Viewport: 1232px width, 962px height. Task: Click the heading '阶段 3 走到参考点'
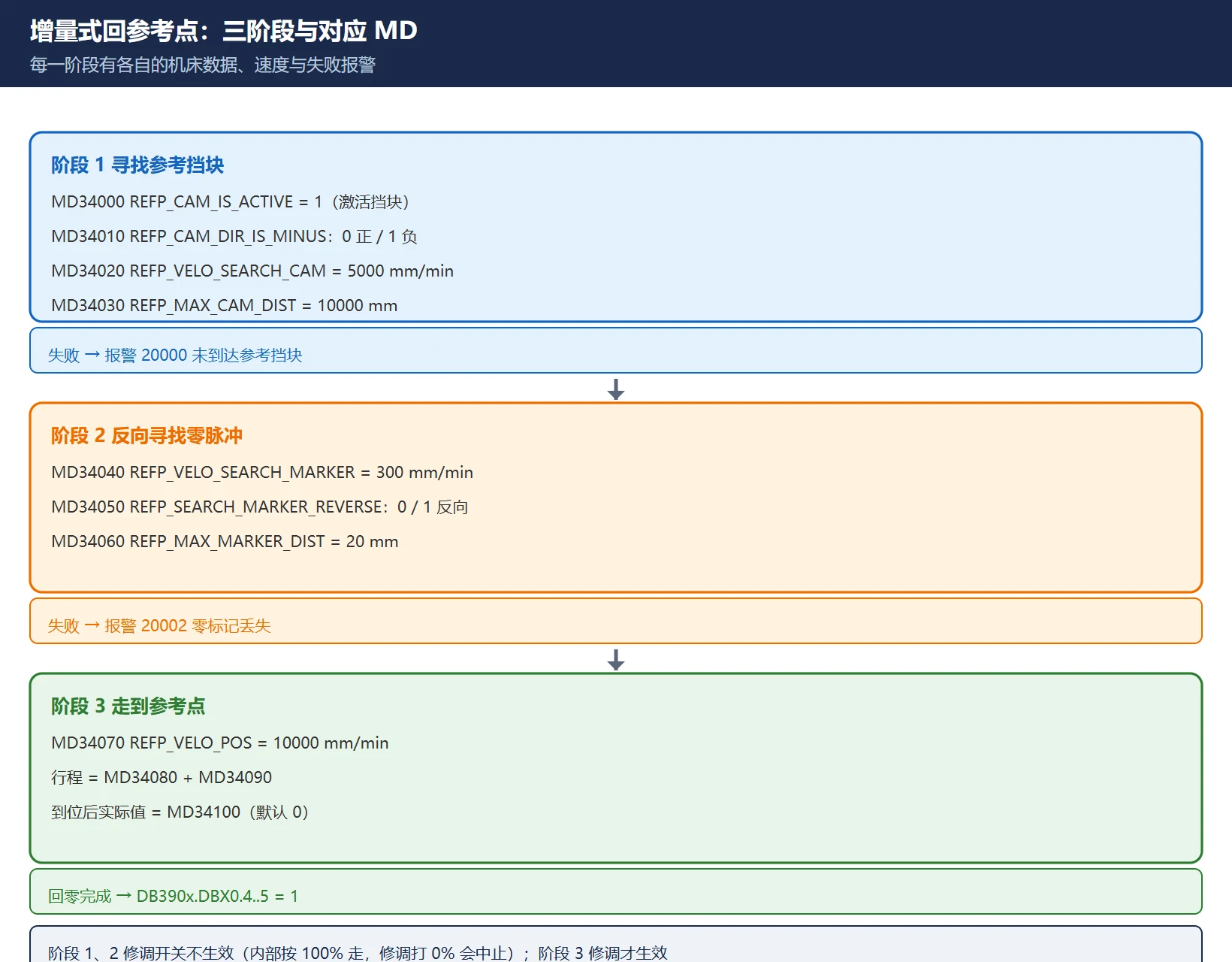pos(128,706)
